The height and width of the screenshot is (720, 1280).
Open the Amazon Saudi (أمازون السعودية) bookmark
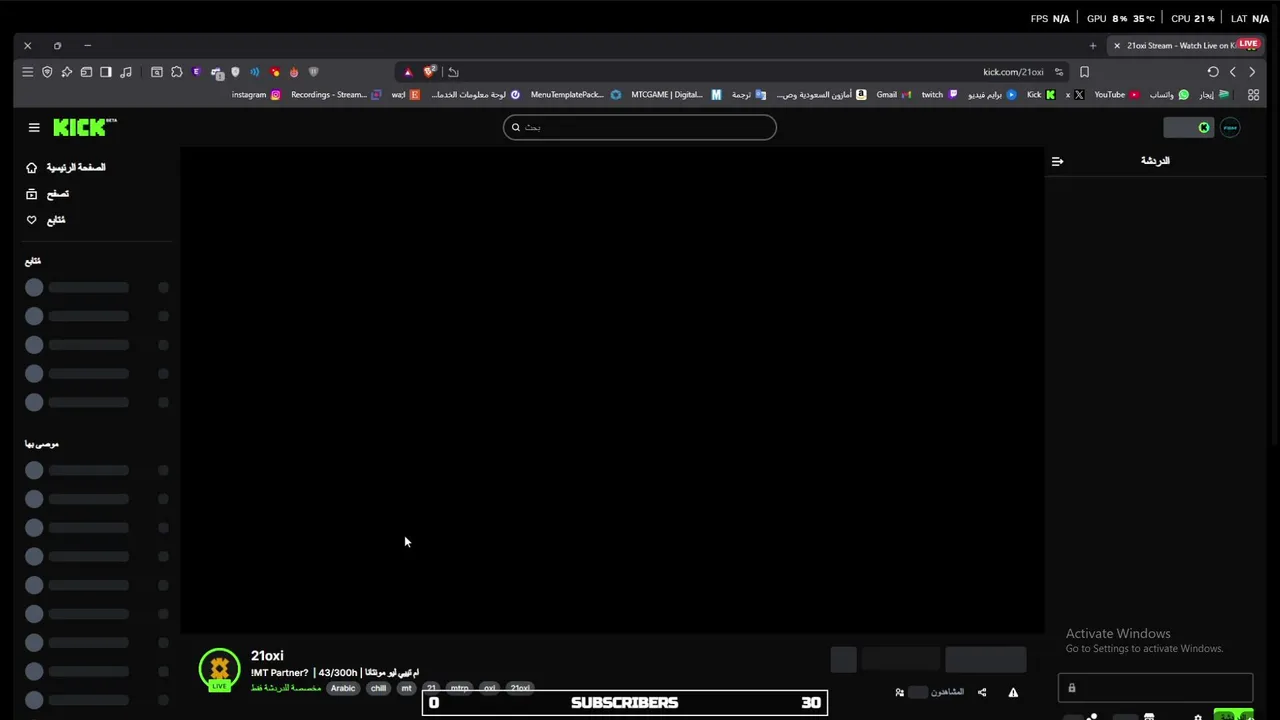tap(821, 95)
